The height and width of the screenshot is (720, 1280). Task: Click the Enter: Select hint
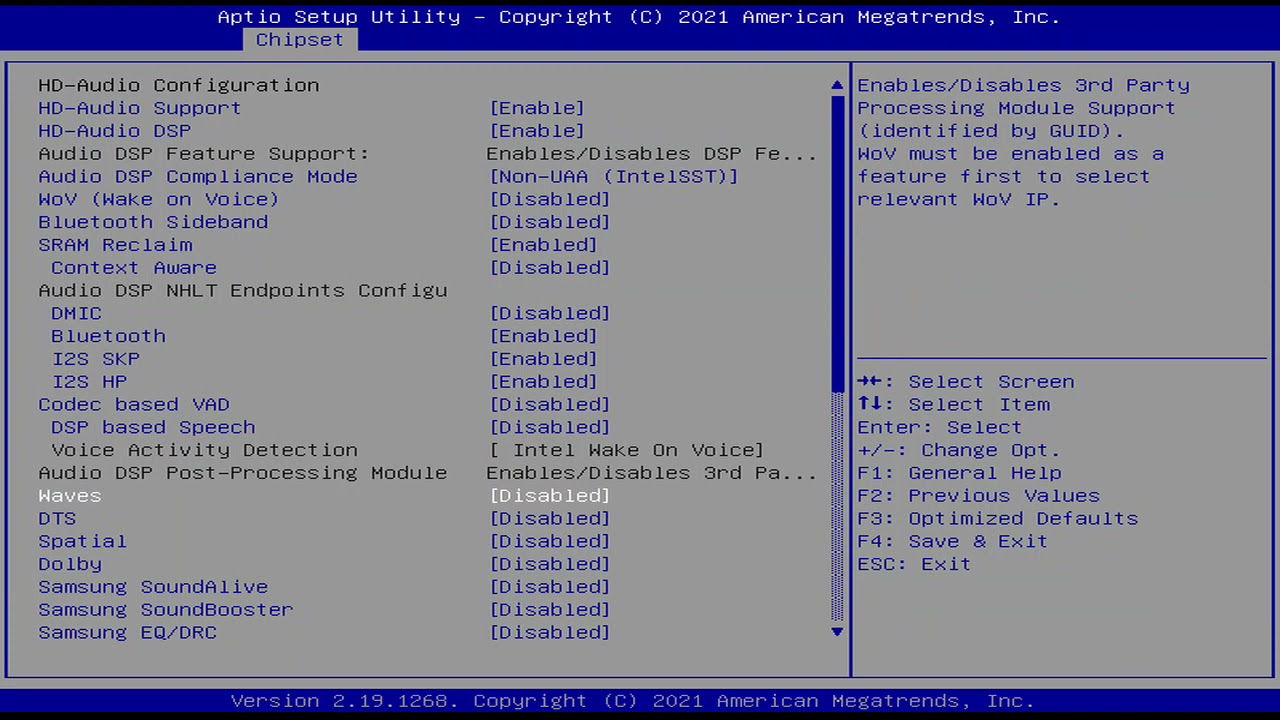pyautogui.click(x=940, y=427)
